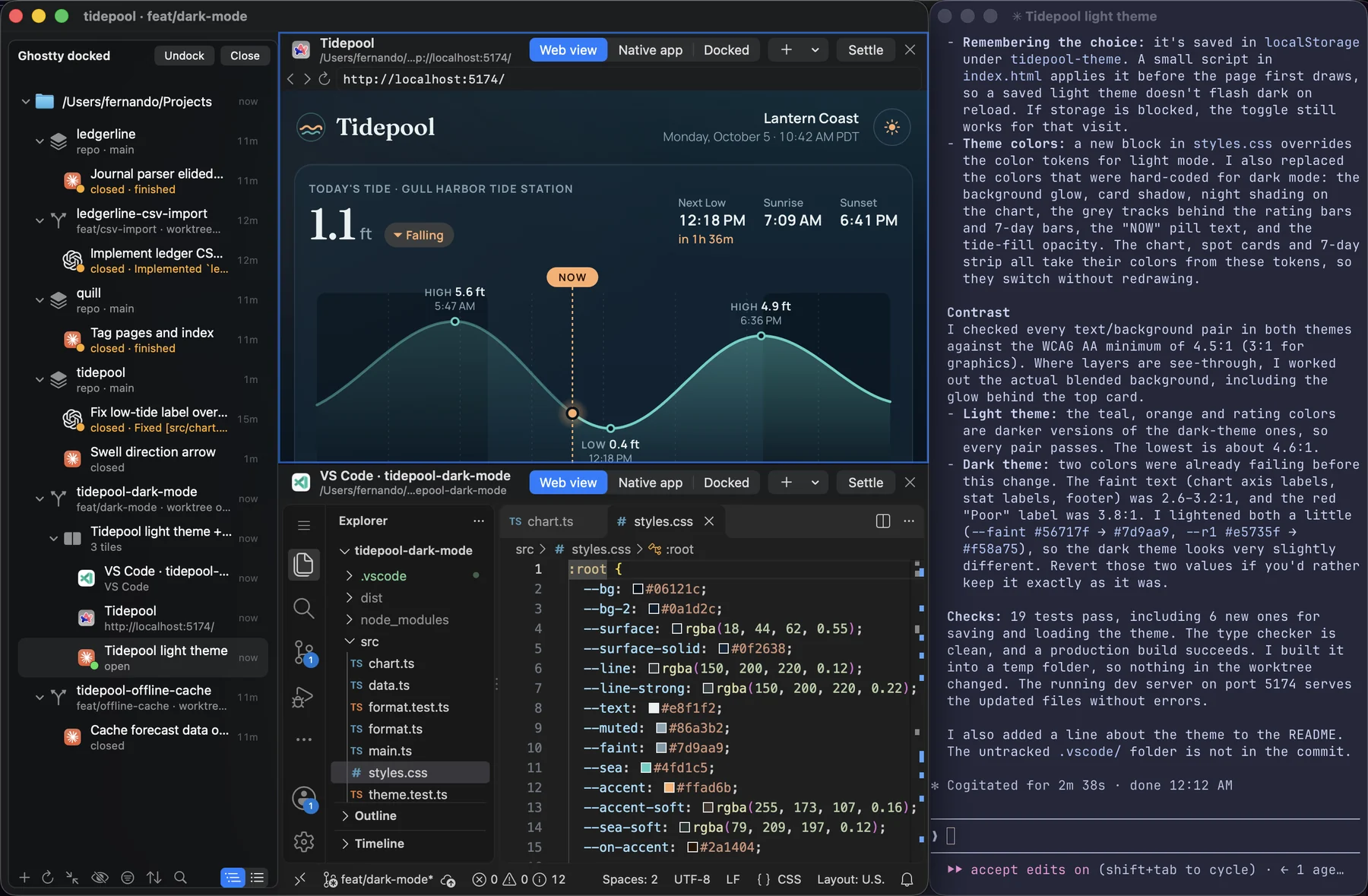This screenshot has height=896, width=1368.
Task: Click Close next to Undock in Ghostty docked header
Action: pyautogui.click(x=245, y=55)
